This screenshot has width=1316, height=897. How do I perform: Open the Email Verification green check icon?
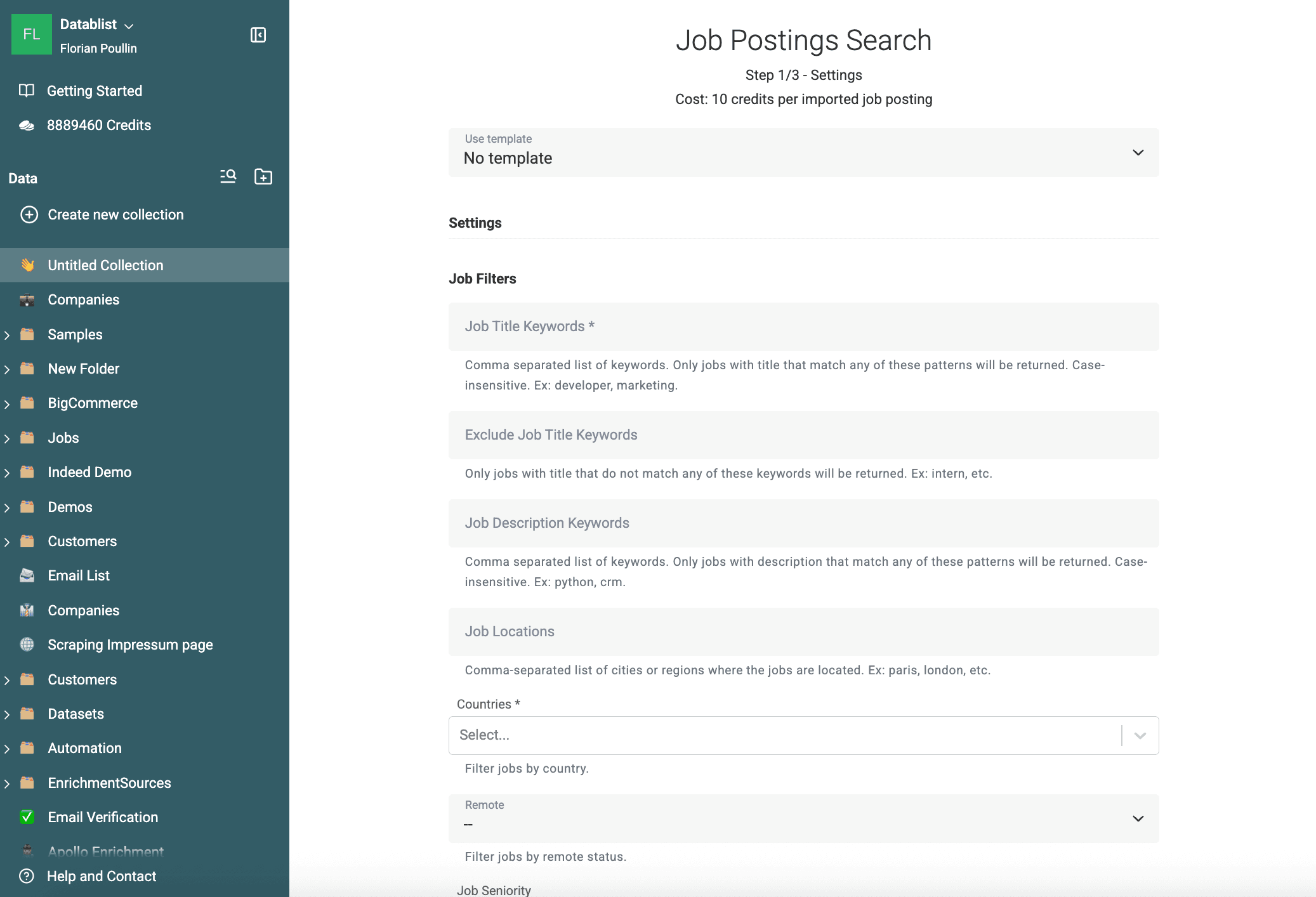coord(27,817)
